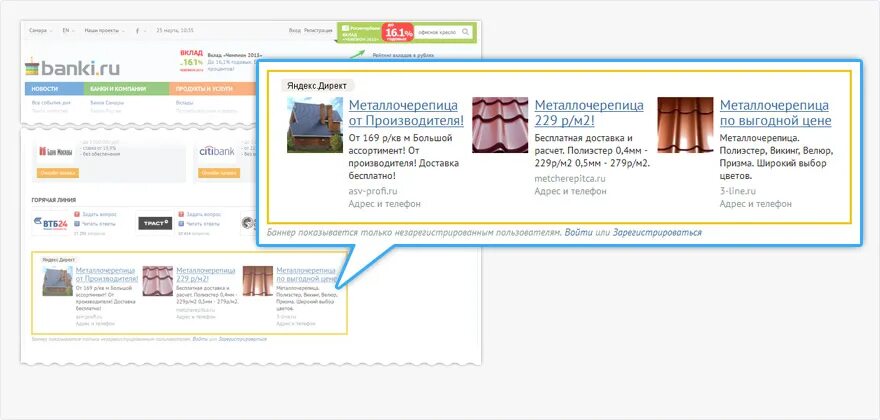Click the orange button under Citibank
Image resolution: width=880 pixels, height=420 pixels.
click(x=219, y=173)
